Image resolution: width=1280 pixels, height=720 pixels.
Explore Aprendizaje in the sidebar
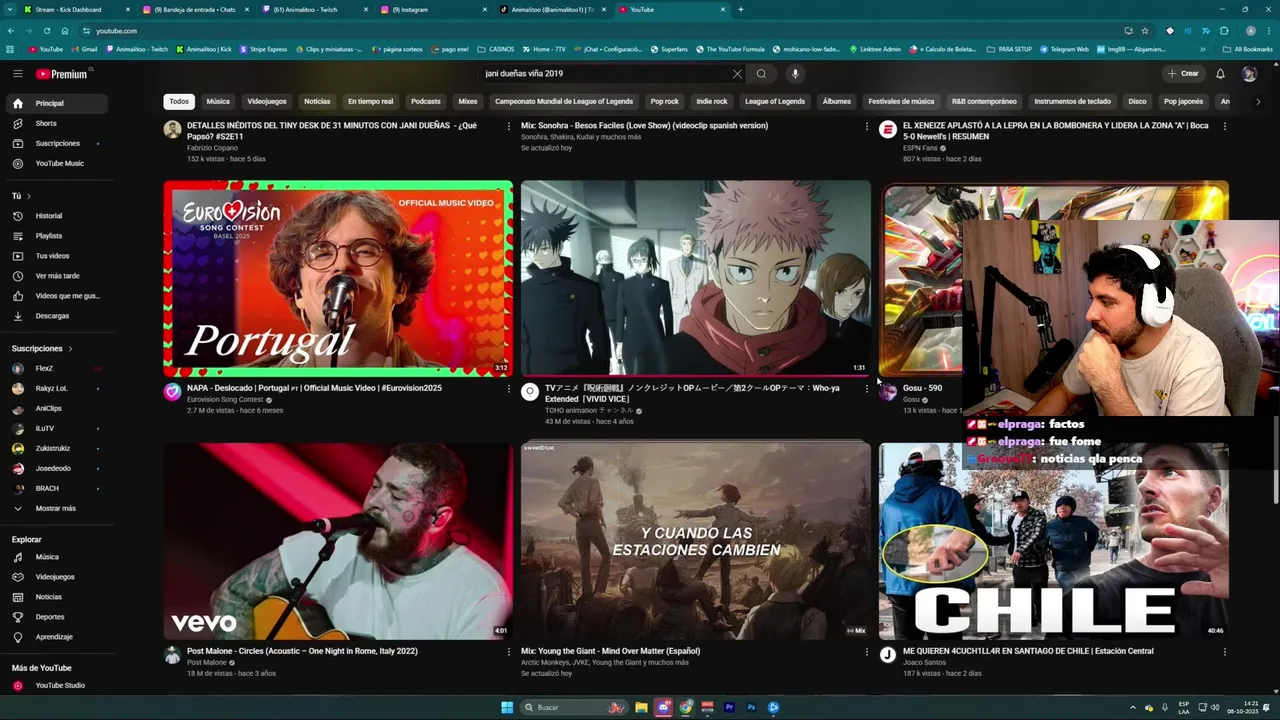tap(55, 637)
